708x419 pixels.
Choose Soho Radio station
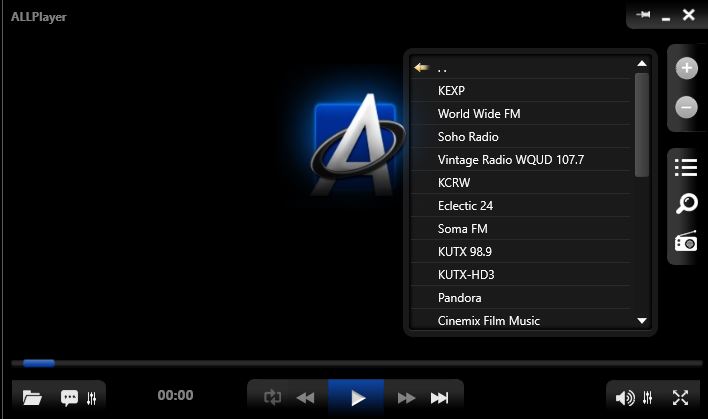(521, 136)
